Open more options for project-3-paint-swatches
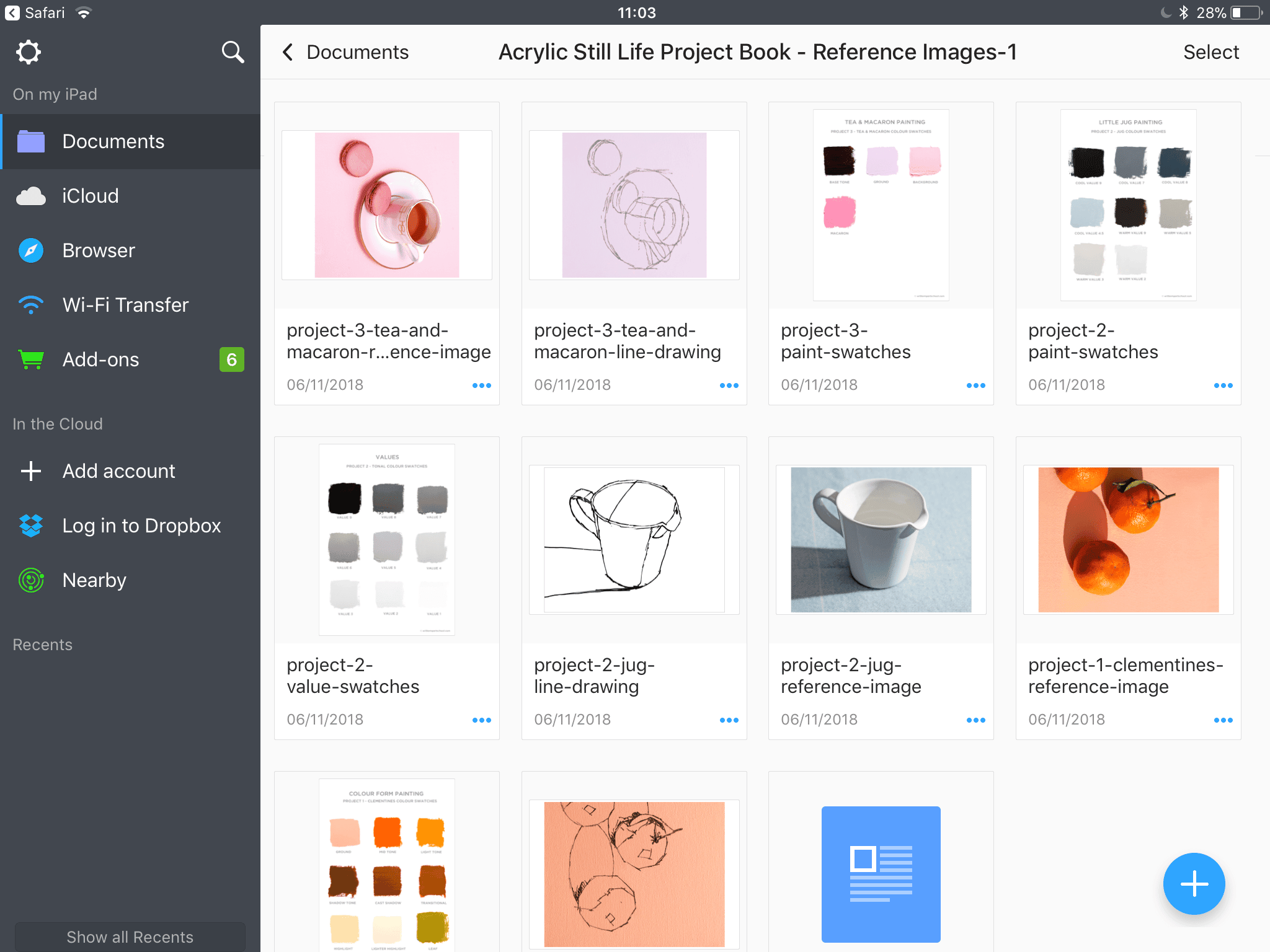The width and height of the screenshot is (1270, 952). (x=976, y=386)
